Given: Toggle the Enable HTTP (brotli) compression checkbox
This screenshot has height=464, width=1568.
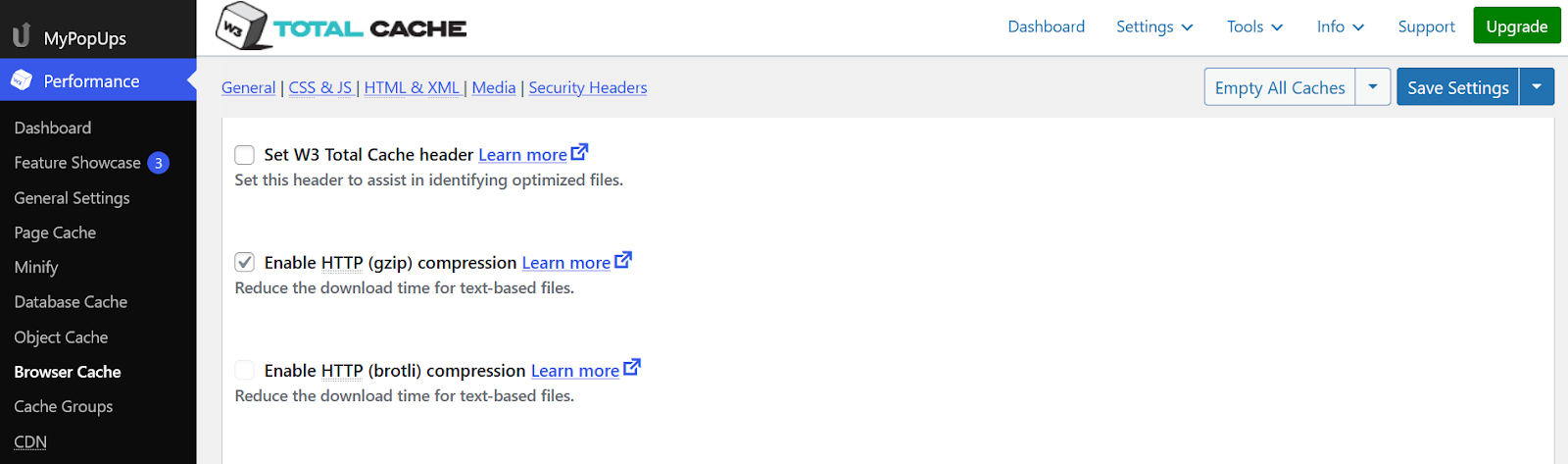Looking at the screenshot, I should 245,371.
